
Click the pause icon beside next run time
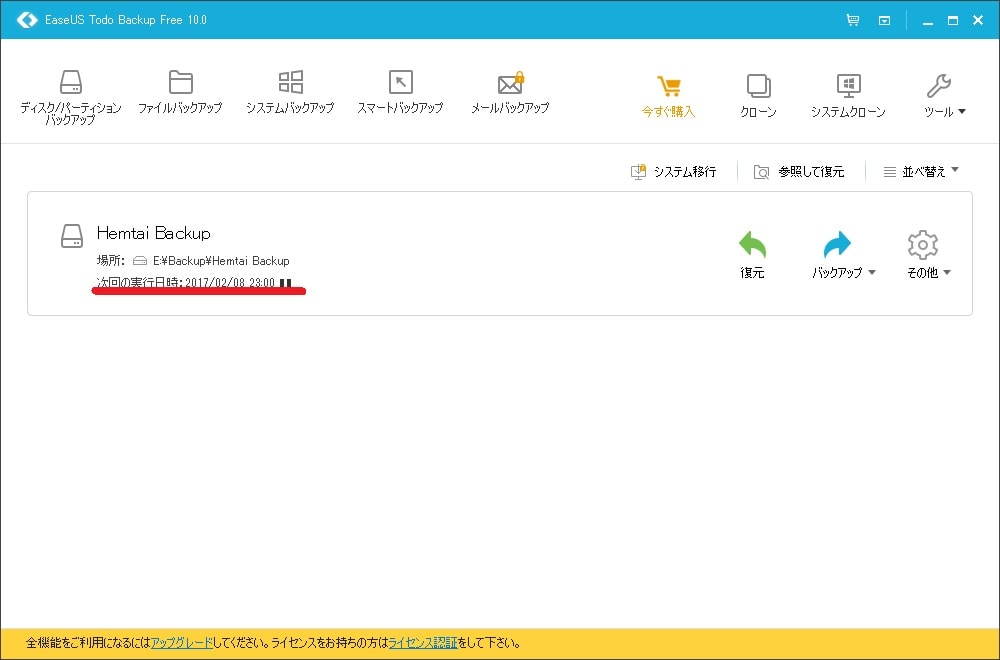click(285, 282)
